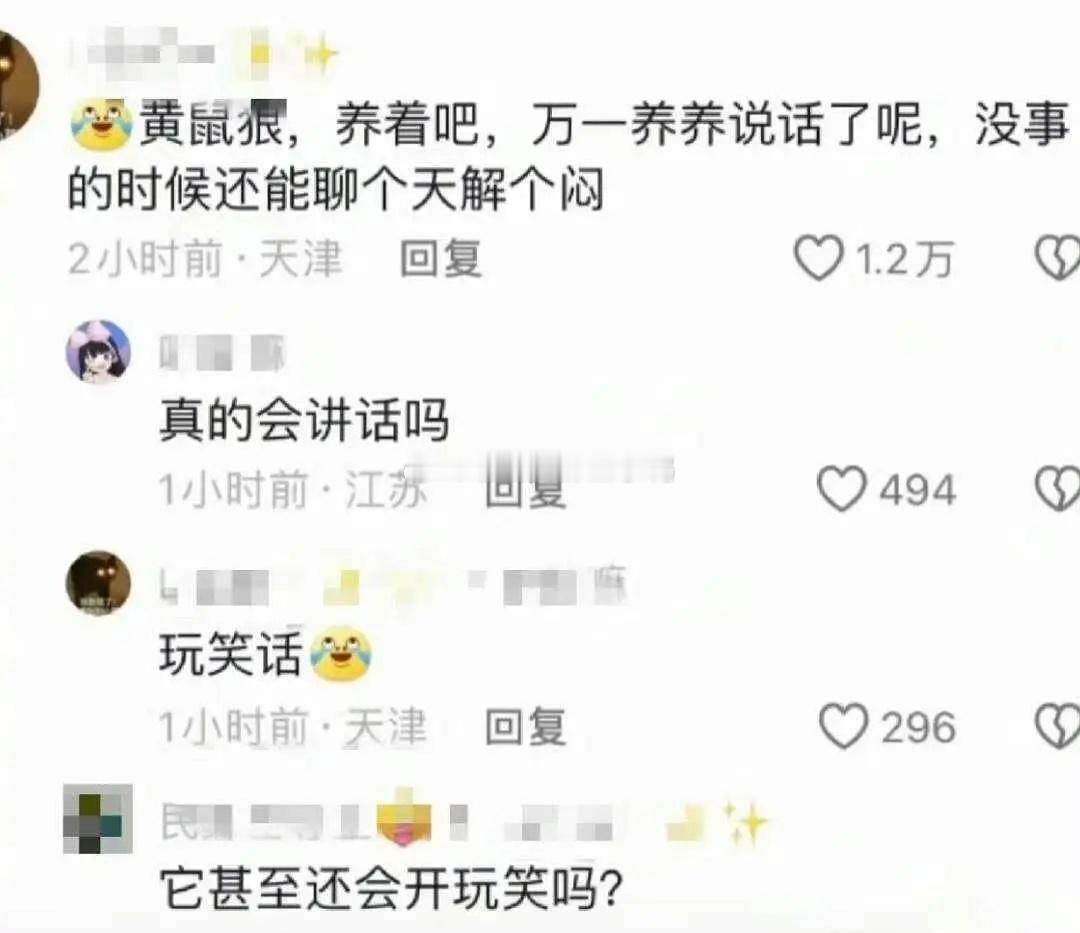Like the 1.2万 top comment heart
The height and width of the screenshot is (933, 1080).
point(819,258)
